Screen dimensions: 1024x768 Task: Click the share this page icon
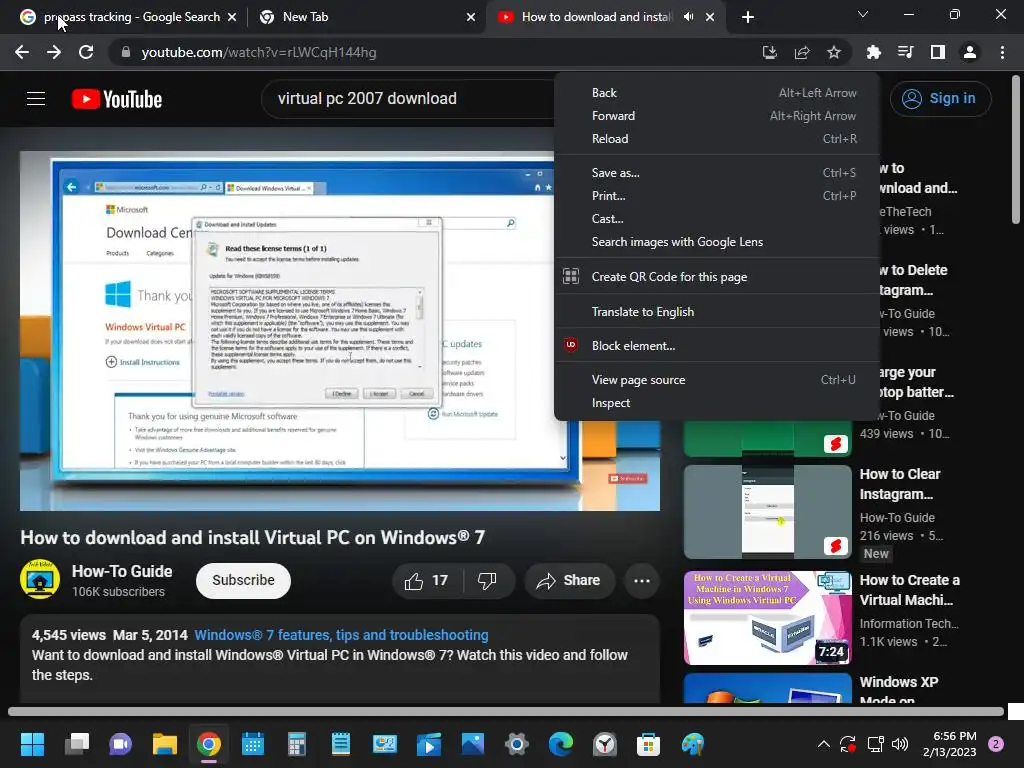tap(802, 52)
